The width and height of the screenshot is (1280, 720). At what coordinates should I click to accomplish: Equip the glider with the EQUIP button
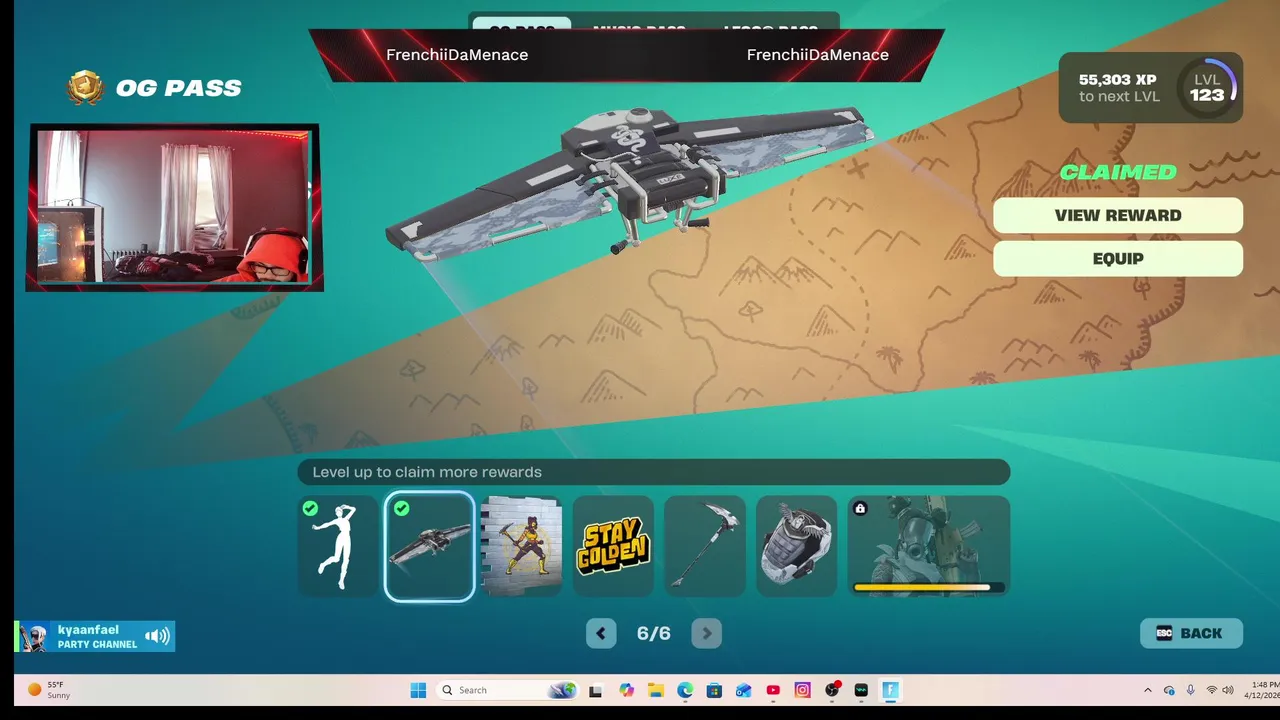1118,259
